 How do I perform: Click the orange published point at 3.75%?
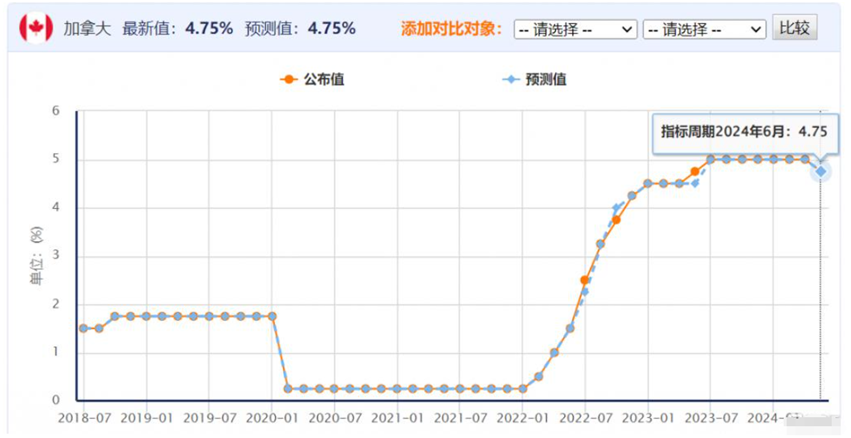(x=616, y=220)
